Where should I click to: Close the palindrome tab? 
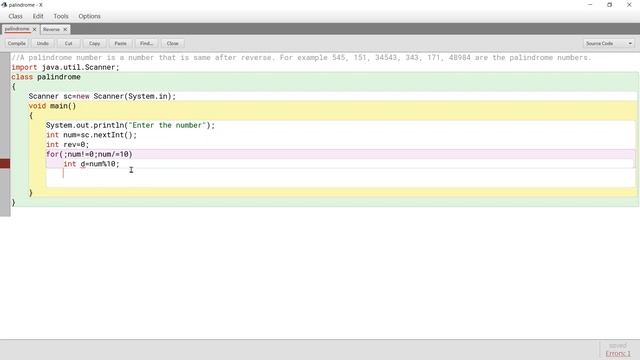(34, 29)
